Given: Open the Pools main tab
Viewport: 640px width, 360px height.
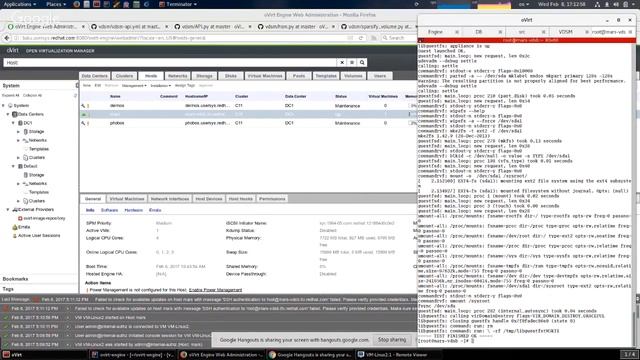Looking at the screenshot, I should pos(299,76).
